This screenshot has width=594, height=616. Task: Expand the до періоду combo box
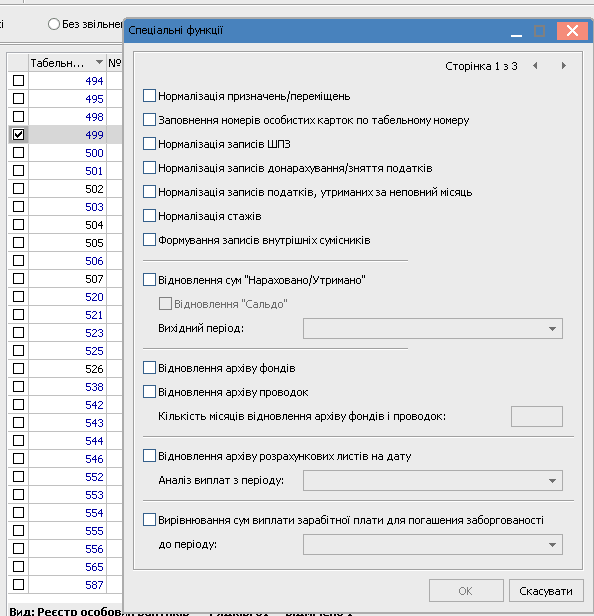tap(552, 544)
